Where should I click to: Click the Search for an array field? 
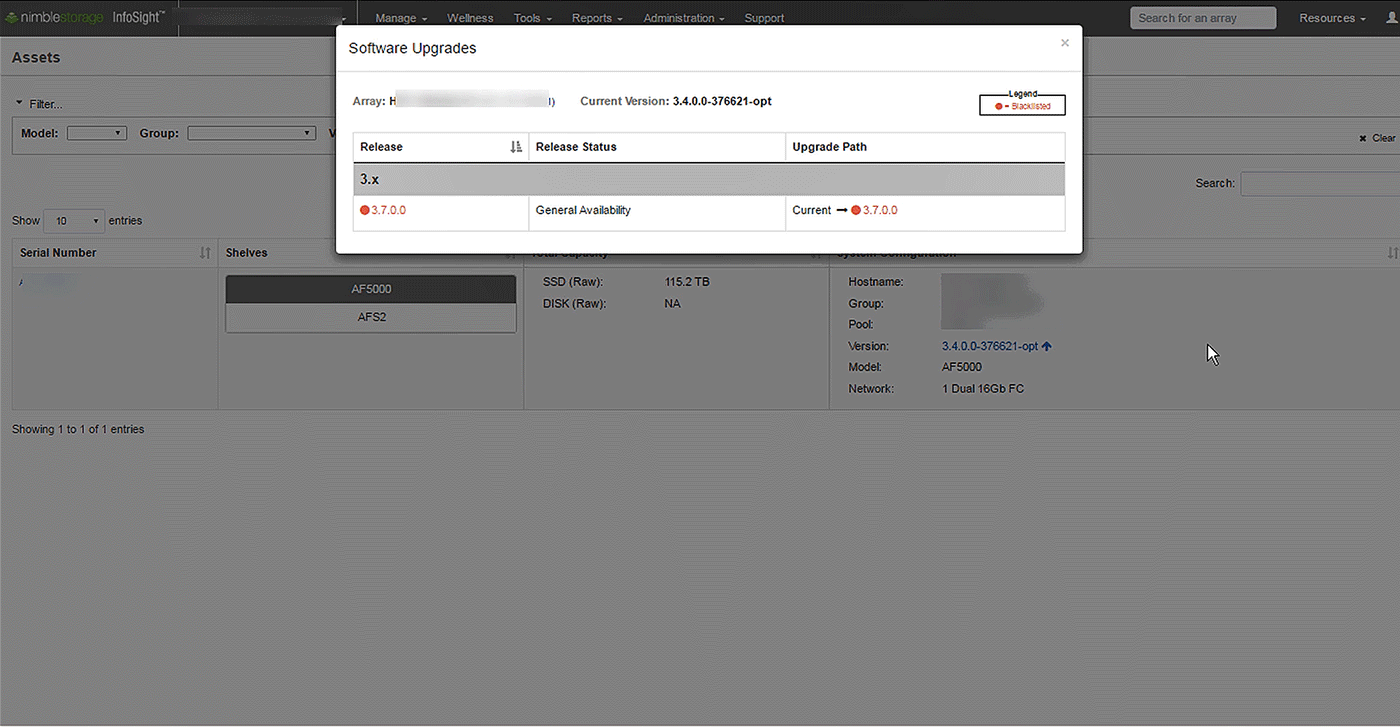1203,18
